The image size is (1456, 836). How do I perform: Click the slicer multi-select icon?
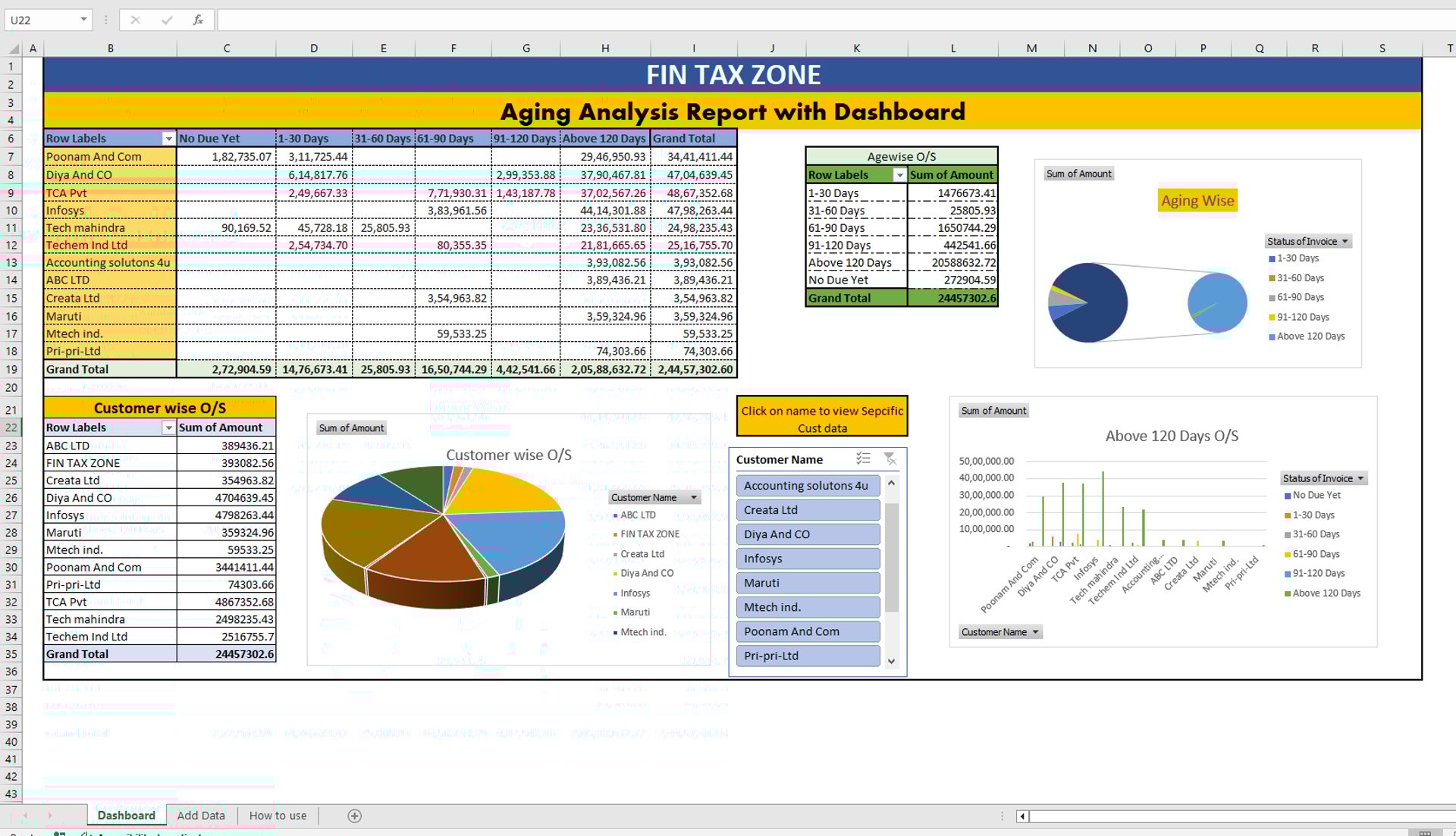tap(863, 459)
